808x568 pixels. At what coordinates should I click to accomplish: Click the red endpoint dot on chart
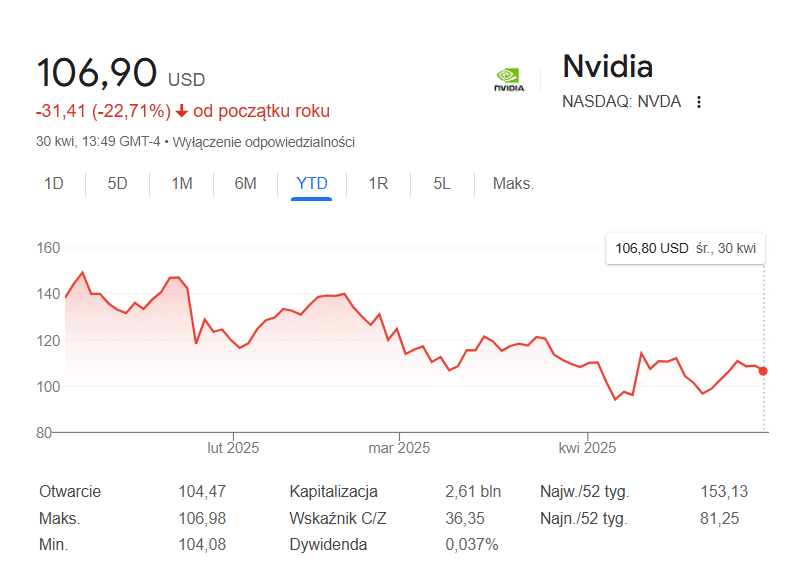[763, 371]
